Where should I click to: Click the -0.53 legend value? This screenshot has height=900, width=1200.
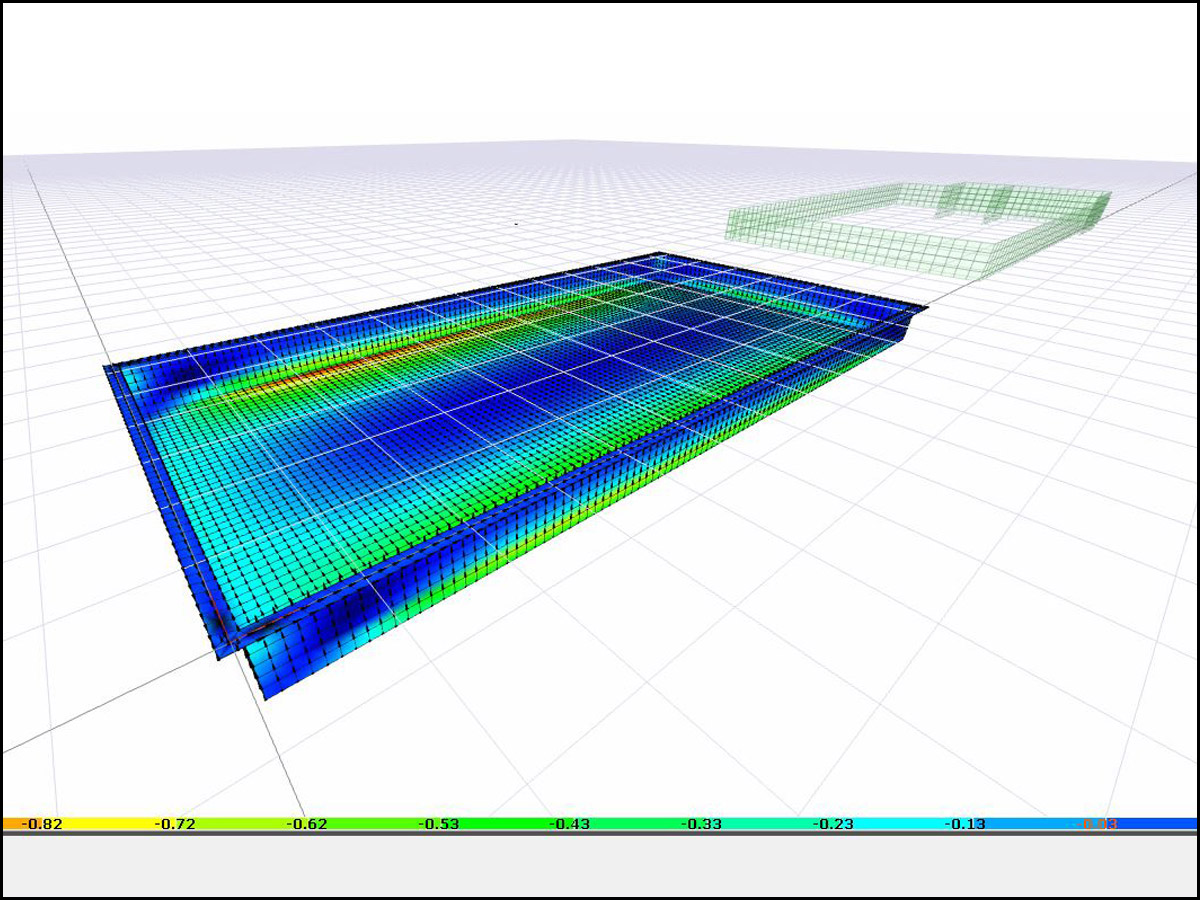pos(439,824)
